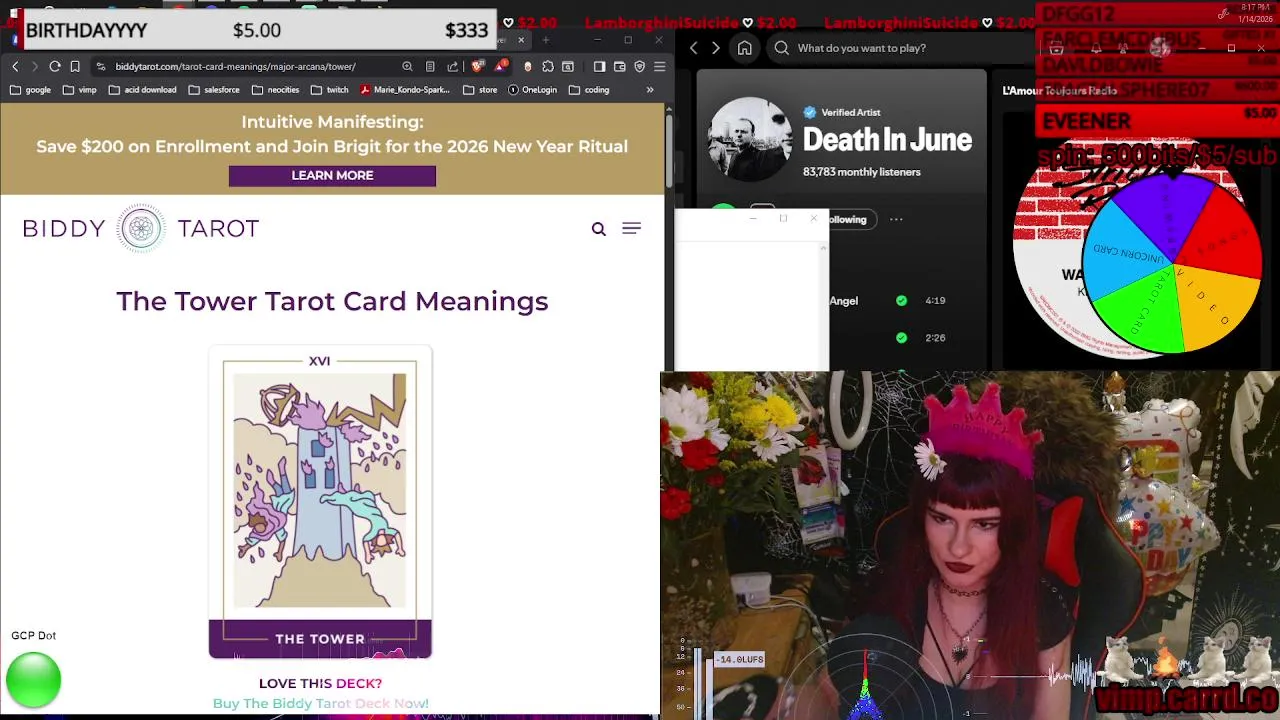1280x720 pixels.
Task: Click the Spotify notifications bell icon
Action: click(1096, 48)
